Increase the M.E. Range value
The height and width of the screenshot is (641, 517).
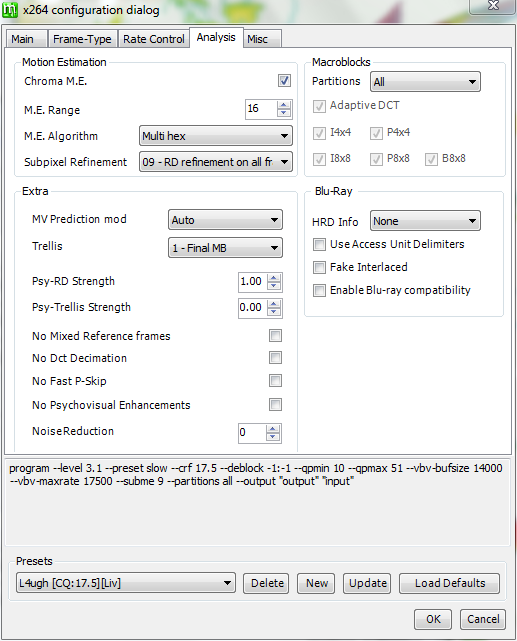pyautogui.click(x=283, y=105)
